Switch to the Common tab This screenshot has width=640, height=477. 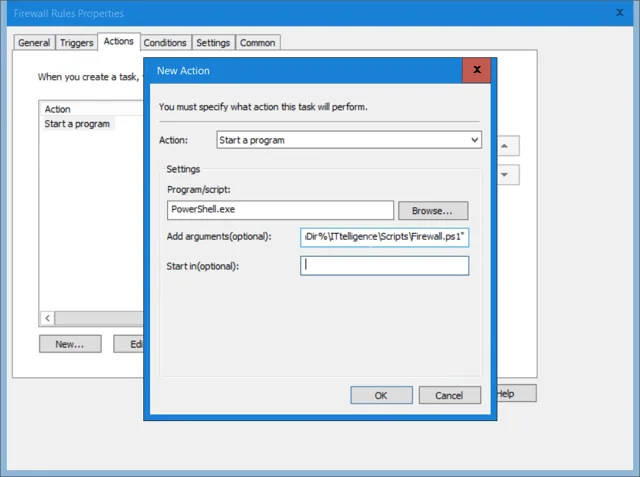[258, 42]
